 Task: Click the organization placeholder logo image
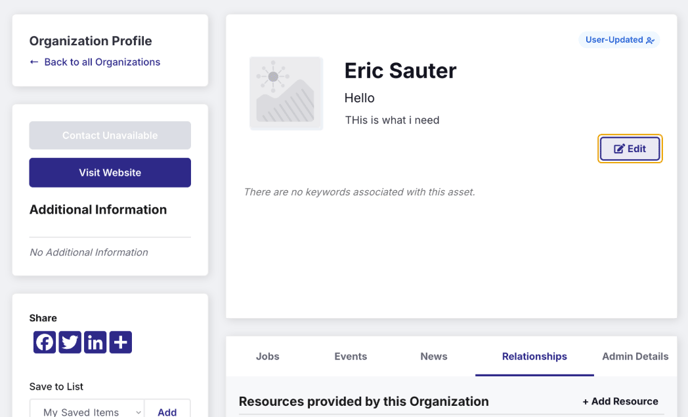286,93
